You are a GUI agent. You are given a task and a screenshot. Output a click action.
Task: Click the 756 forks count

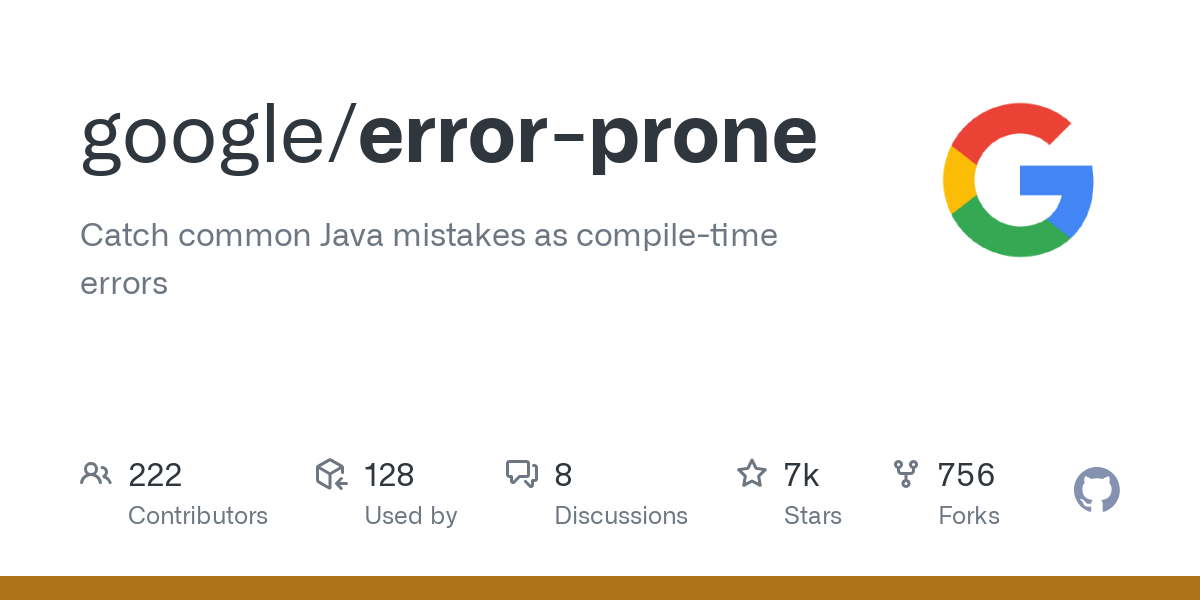coord(966,475)
